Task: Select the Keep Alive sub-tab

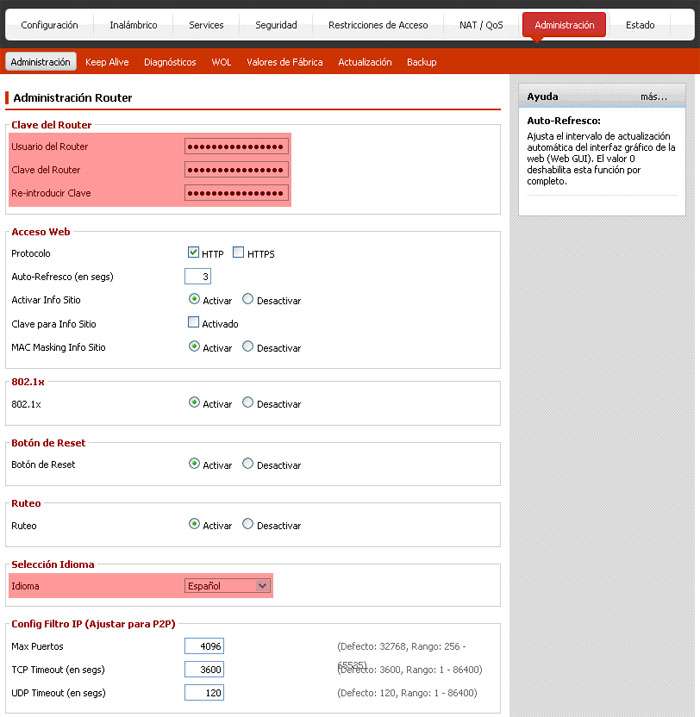Action: point(107,62)
